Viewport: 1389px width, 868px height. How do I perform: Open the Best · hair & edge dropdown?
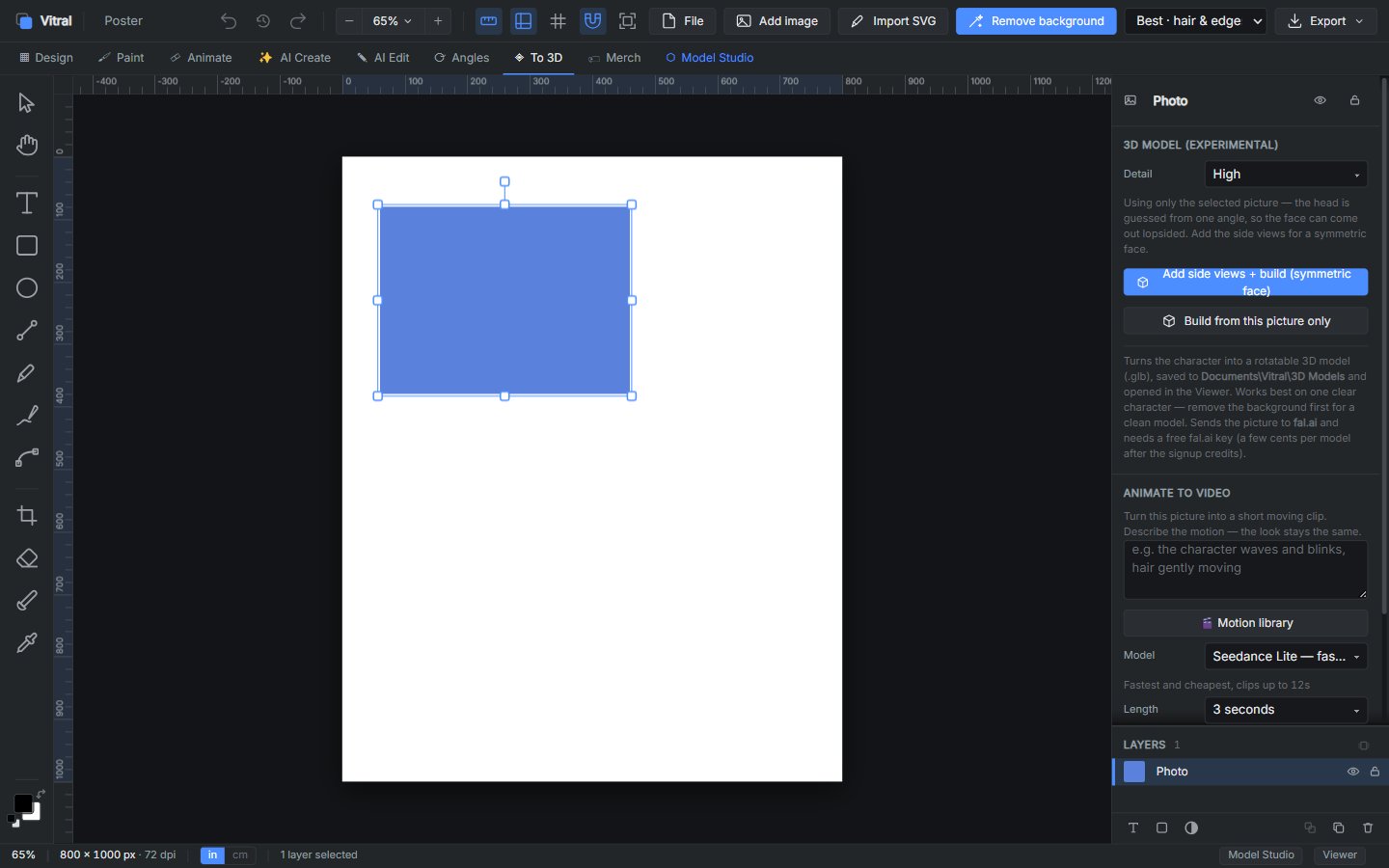(x=1196, y=21)
